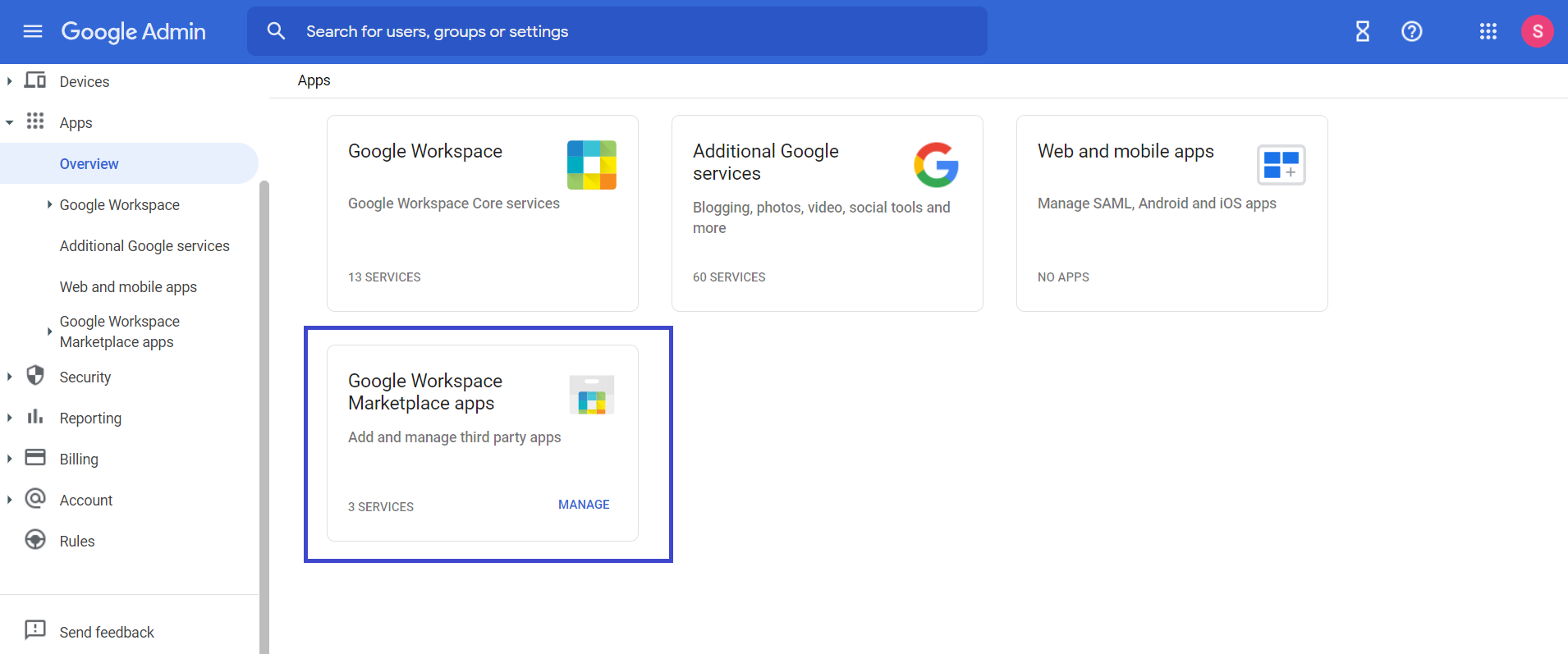Open the Google Workspace card title
1568x654 pixels.
tap(425, 151)
